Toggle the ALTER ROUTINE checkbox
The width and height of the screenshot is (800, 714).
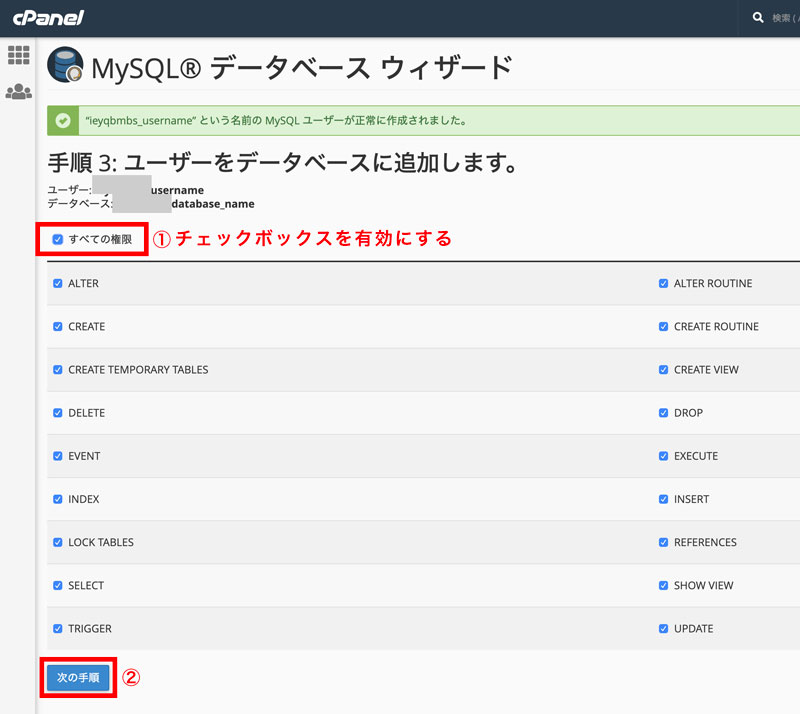pyautogui.click(x=663, y=283)
